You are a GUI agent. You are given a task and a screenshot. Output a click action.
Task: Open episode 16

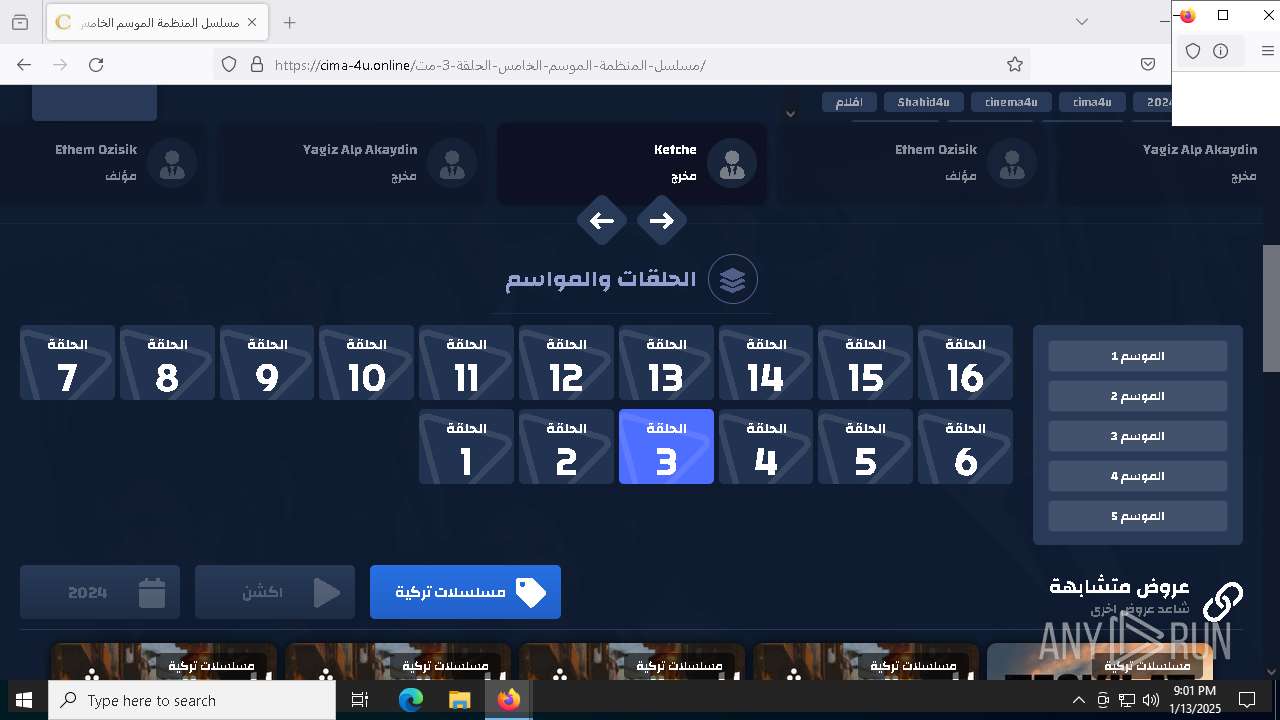(965, 363)
